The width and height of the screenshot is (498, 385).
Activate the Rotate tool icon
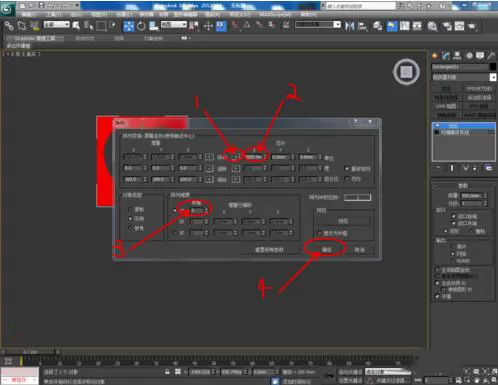[141, 26]
